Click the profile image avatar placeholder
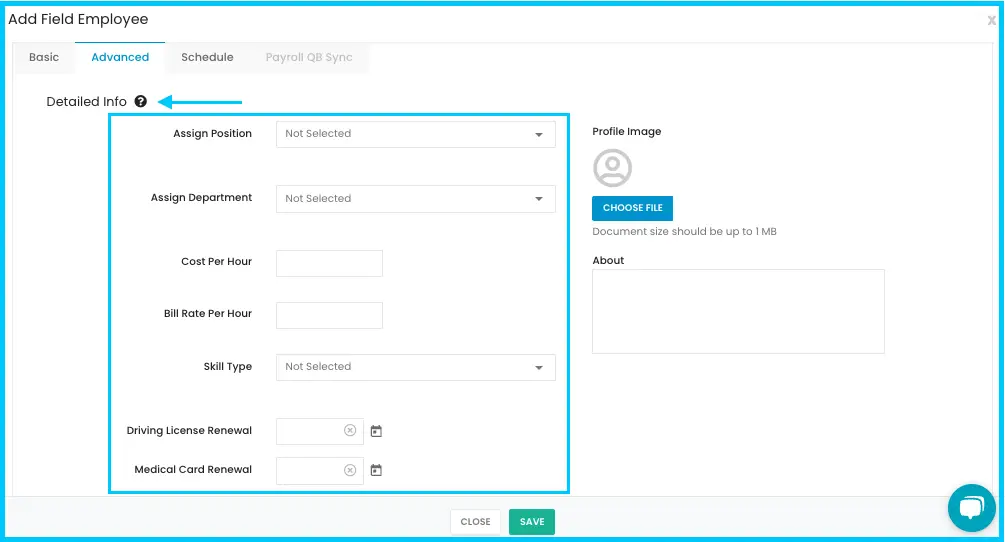 click(x=612, y=168)
